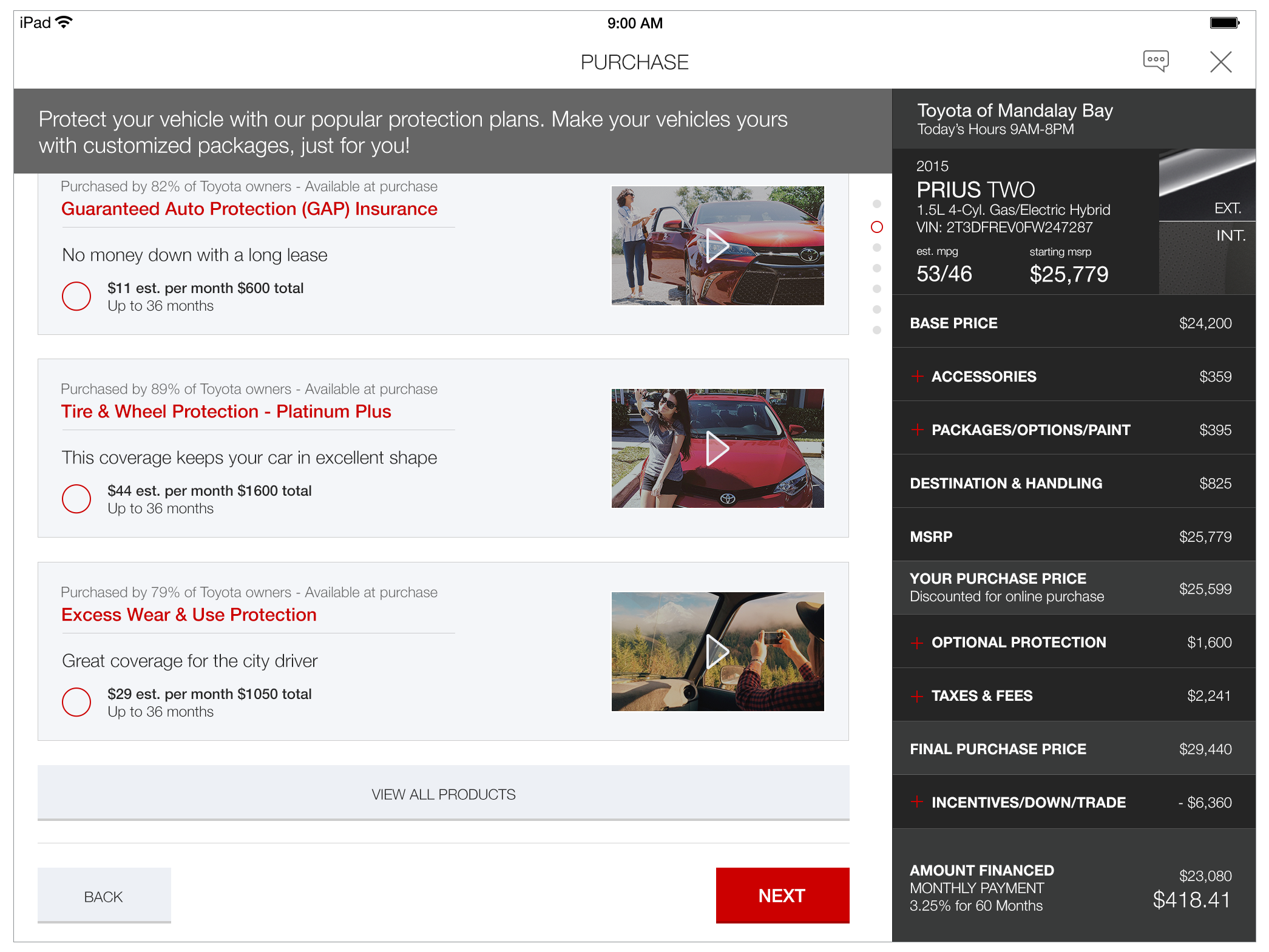
Task: Jump to last page indicator dot
Action: (x=876, y=330)
